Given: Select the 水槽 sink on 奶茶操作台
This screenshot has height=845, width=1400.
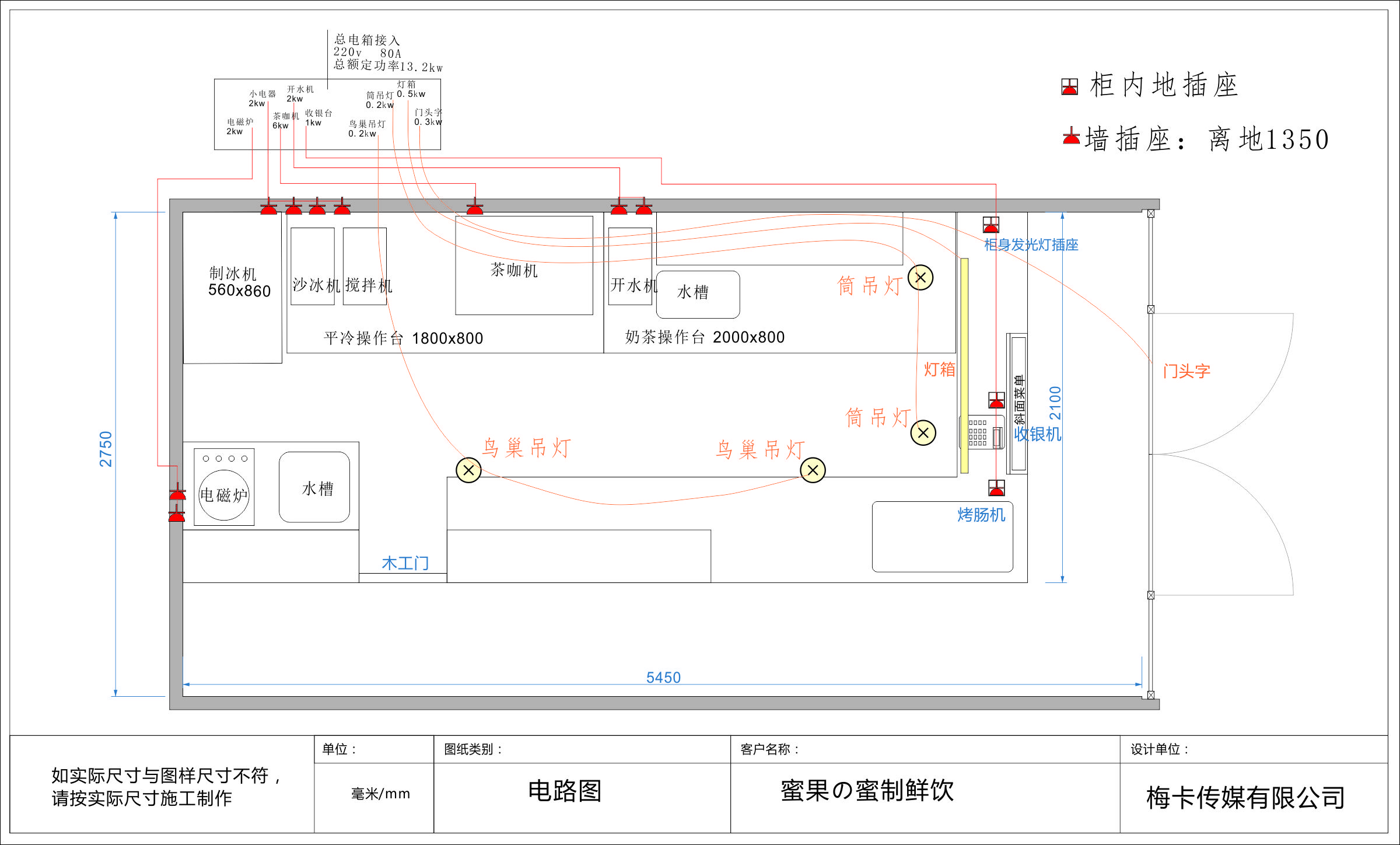Looking at the screenshot, I should pos(698,294).
